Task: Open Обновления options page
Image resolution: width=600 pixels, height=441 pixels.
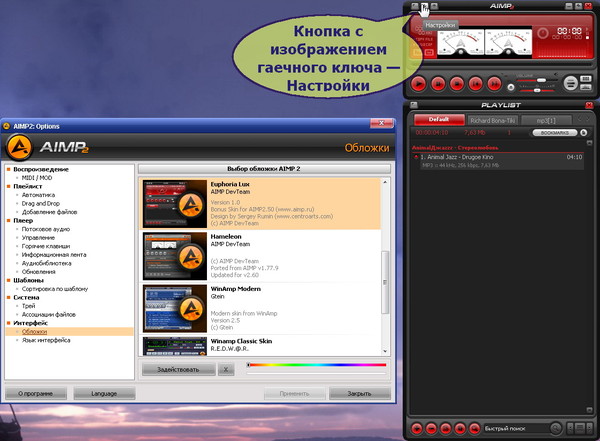Action: tap(39, 272)
